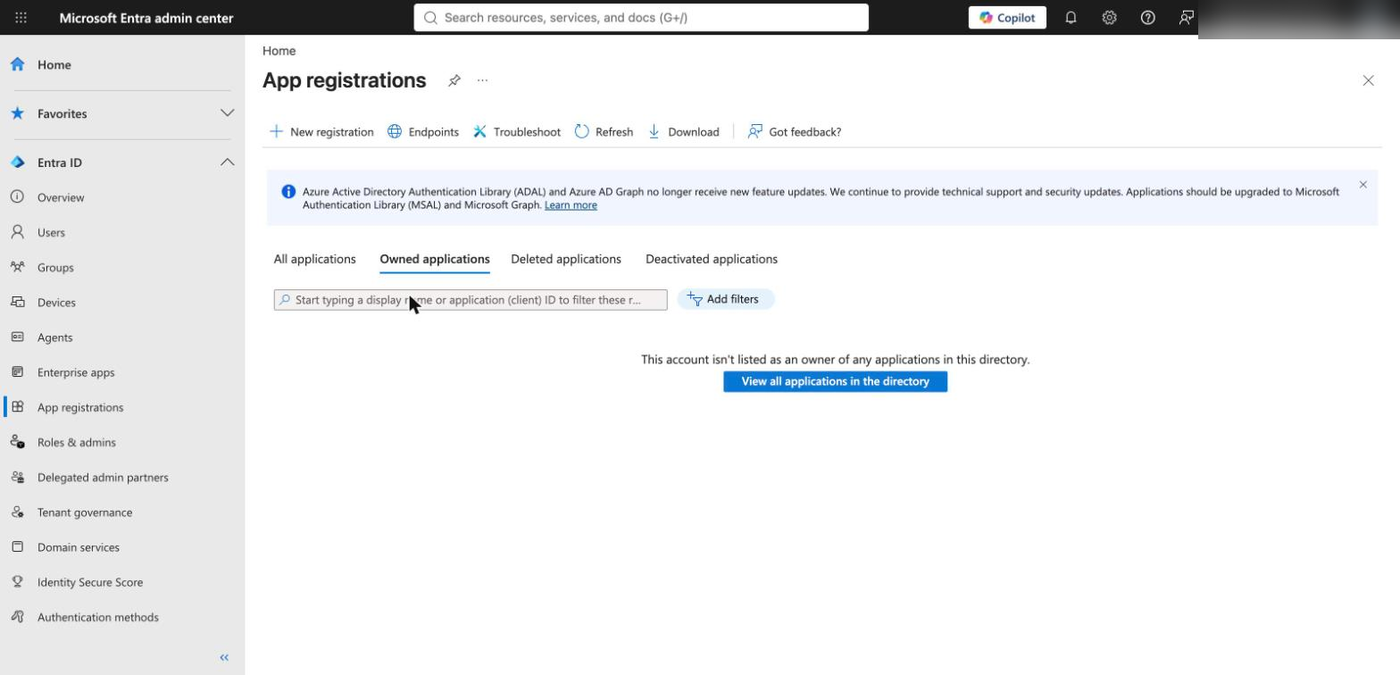Expand the Favorites section chevron

[227, 113]
